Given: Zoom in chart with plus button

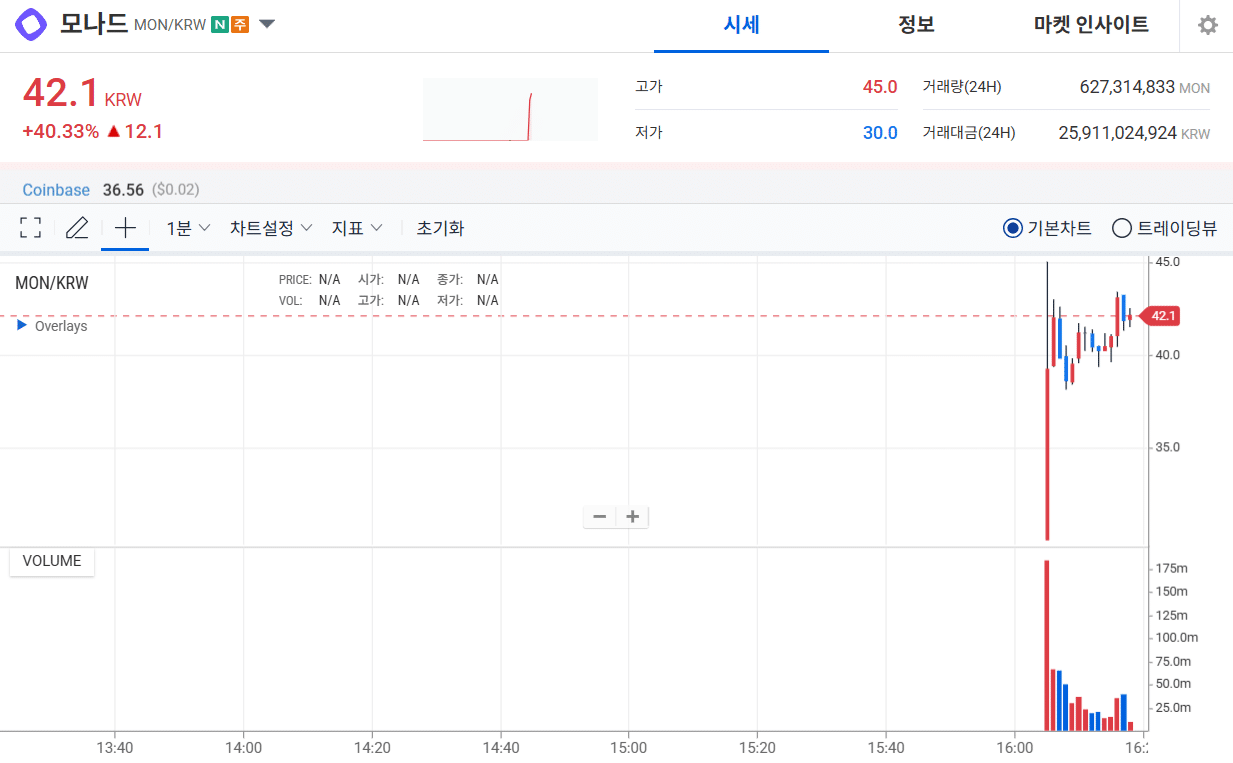Looking at the screenshot, I should pyautogui.click(x=632, y=517).
